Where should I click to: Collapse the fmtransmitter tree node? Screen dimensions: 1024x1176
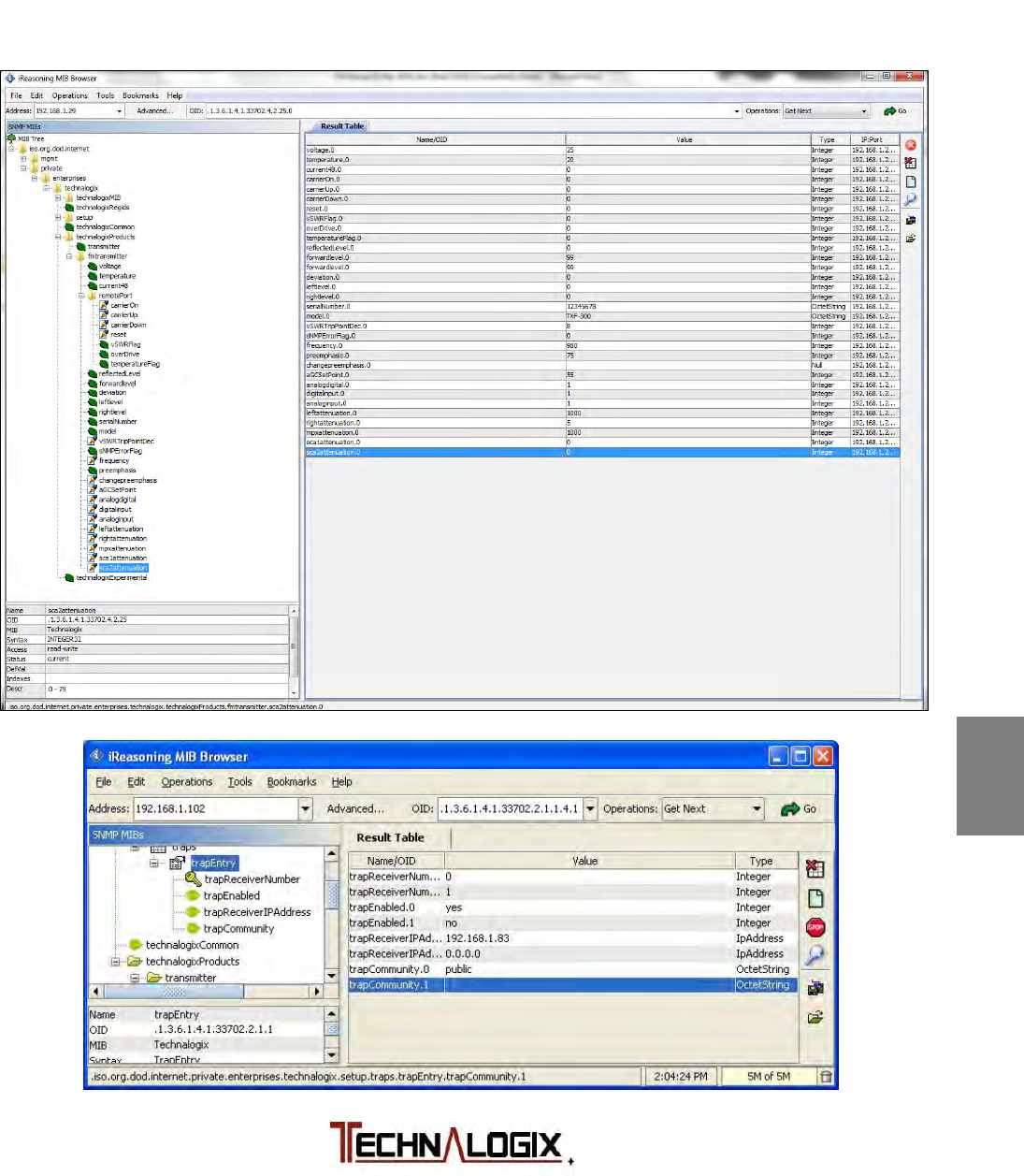(x=69, y=256)
